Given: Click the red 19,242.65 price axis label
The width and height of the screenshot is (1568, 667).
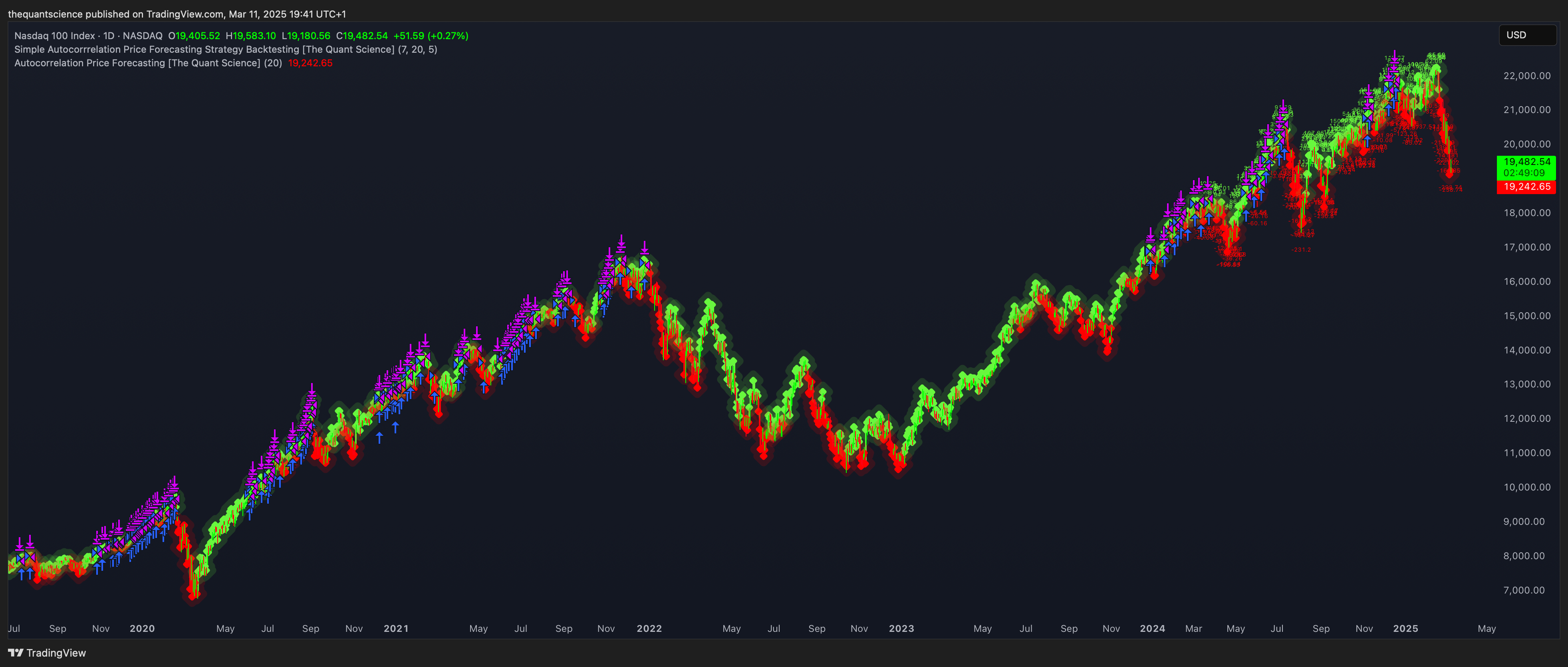Looking at the screenshot, I should click(1526, 187).
